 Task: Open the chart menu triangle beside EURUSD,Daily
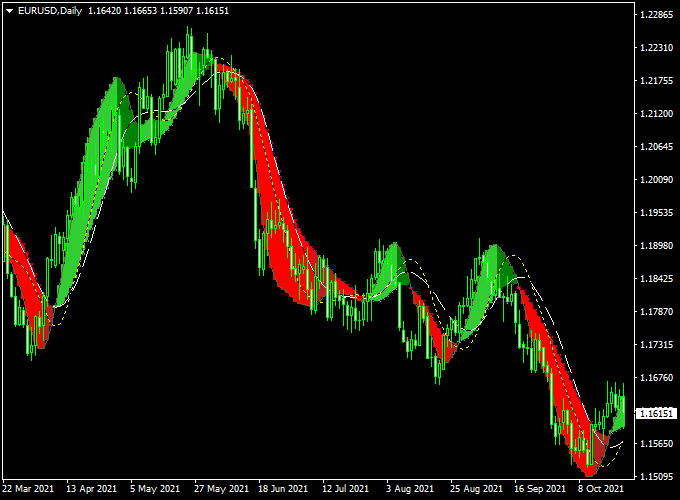point(10,11)
